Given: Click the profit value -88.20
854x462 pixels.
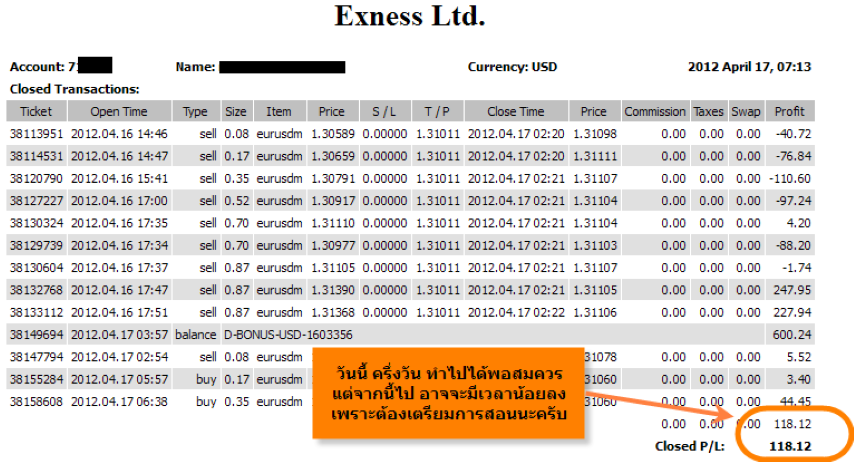Looking at the screenshot, I should [x=794, y=246].
